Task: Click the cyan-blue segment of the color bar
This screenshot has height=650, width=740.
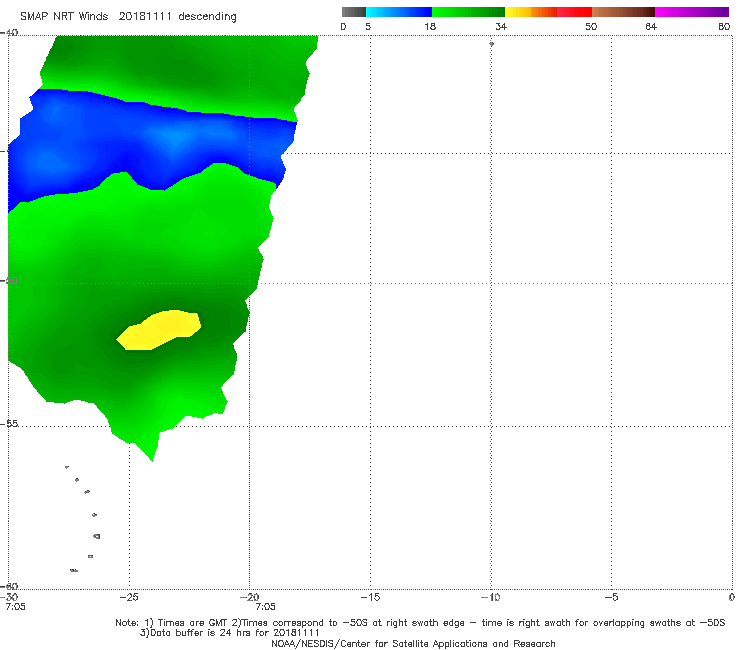Action: [x=399, y=12]
